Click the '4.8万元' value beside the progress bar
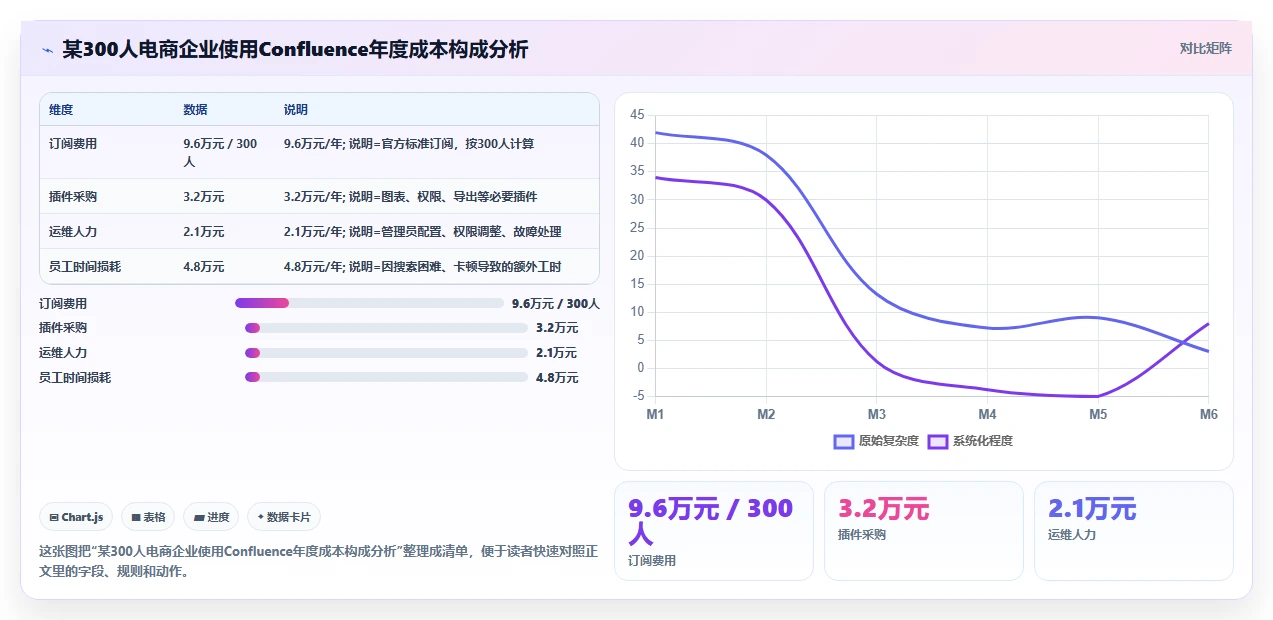 pos(557,377)
